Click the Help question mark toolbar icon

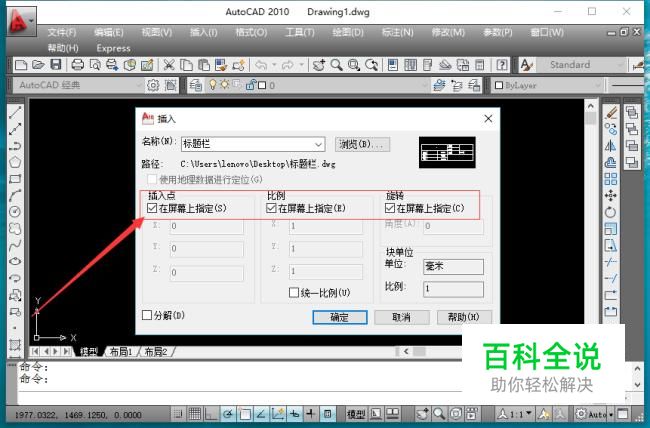coord(502,65)
